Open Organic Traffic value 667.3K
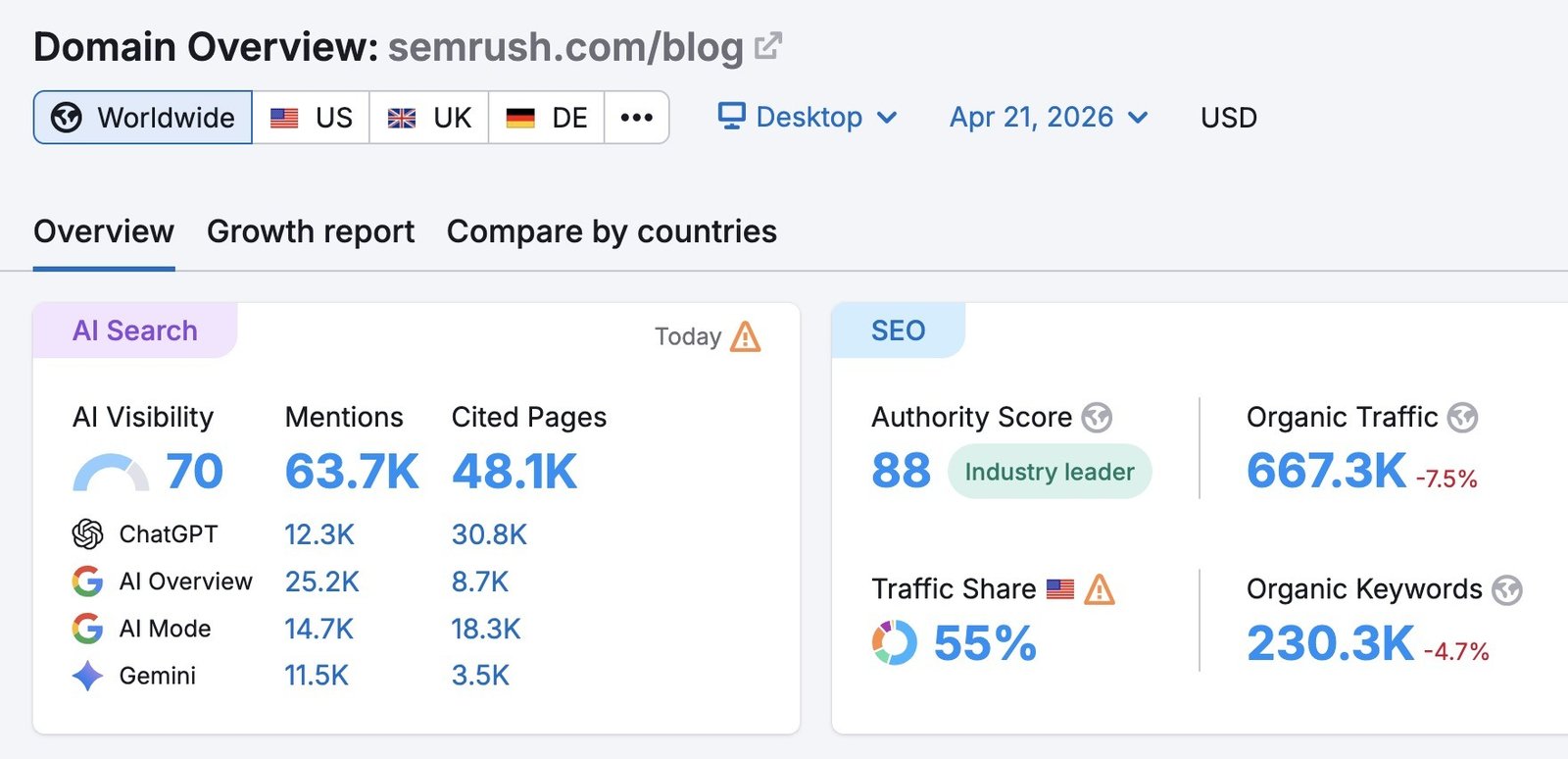1568x759 pixels. tap(1327, 471)
